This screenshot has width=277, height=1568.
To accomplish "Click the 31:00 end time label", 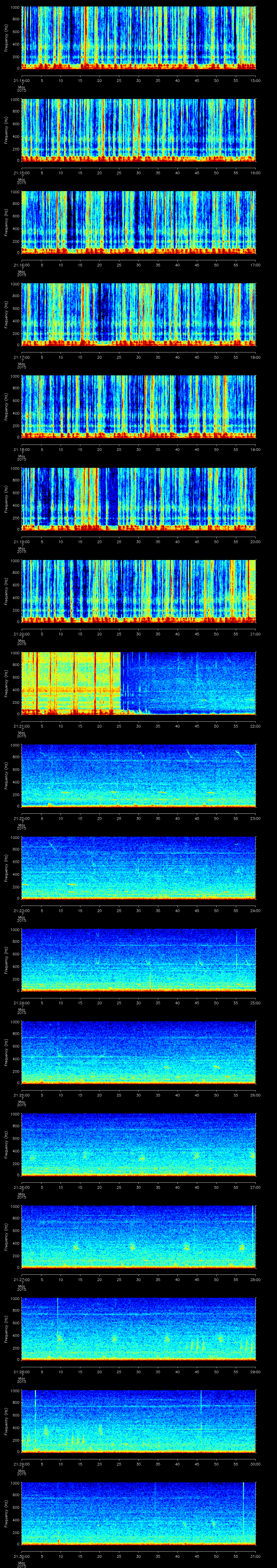I will click(256, 1556).
